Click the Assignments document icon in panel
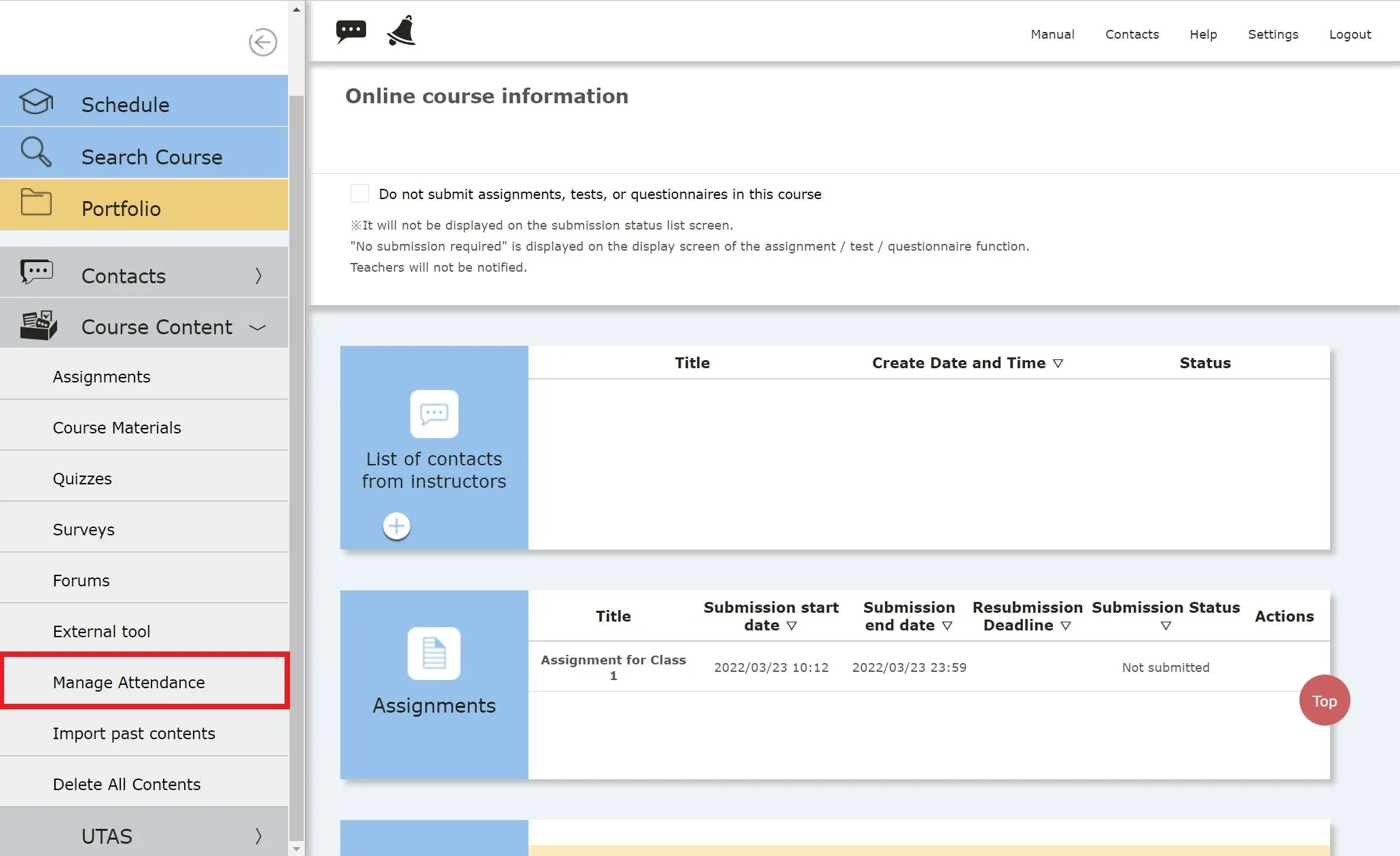 point(433,654)
